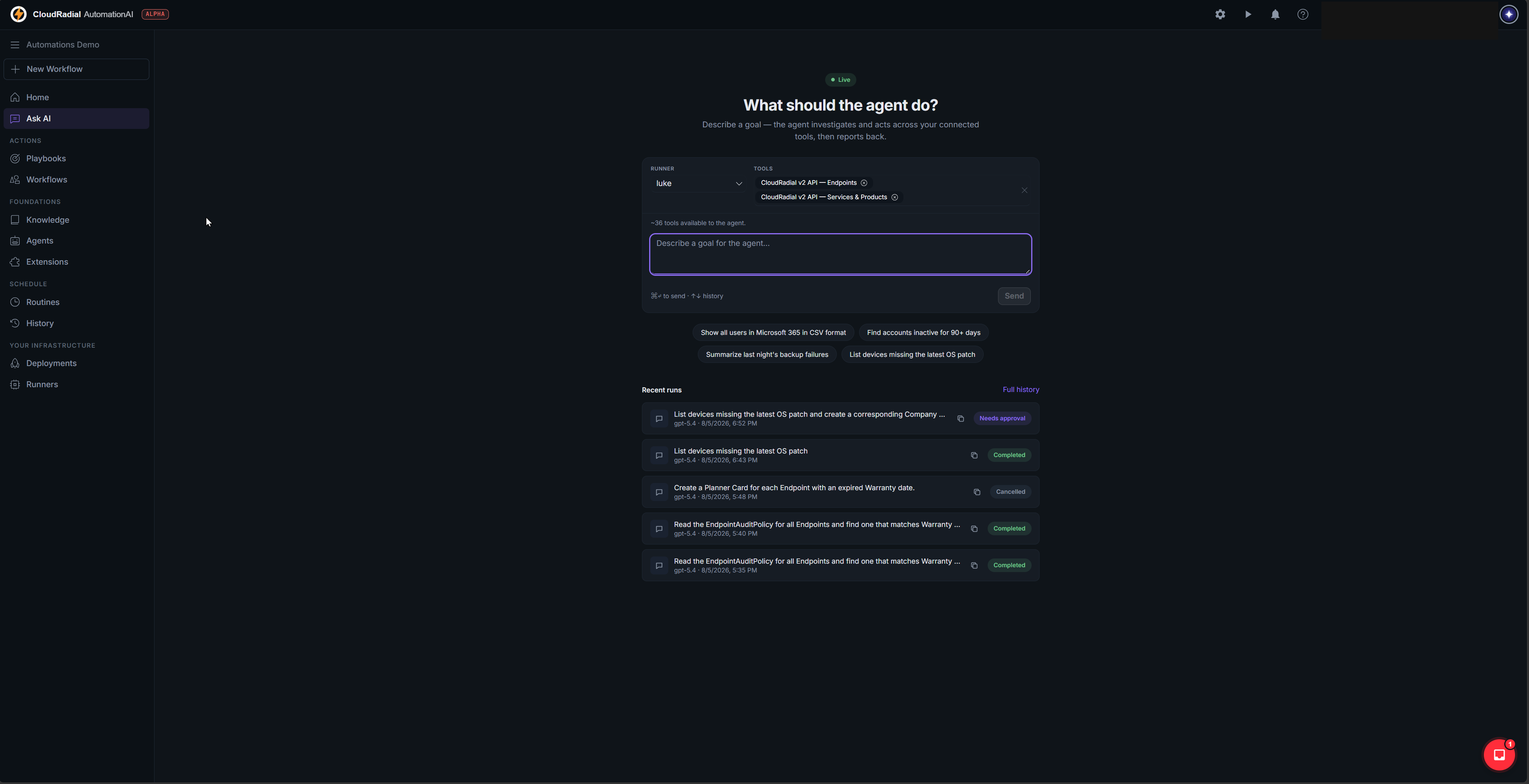Open Deployments in the sidebar
This screenshot has width=1529, height=784.
tap(76, 363)
